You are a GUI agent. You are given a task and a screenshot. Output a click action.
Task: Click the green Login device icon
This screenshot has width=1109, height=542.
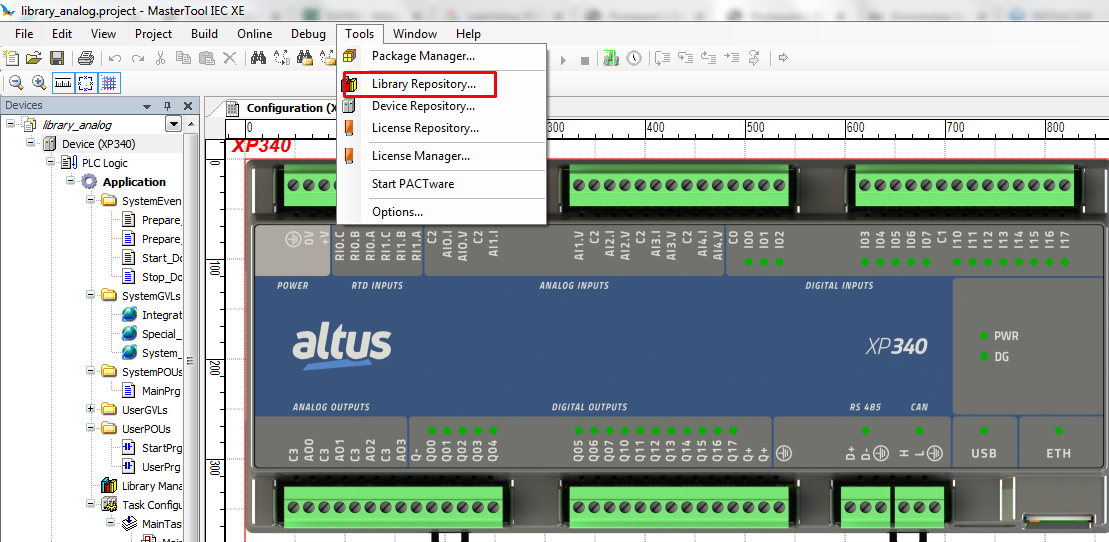click(611, 58)
